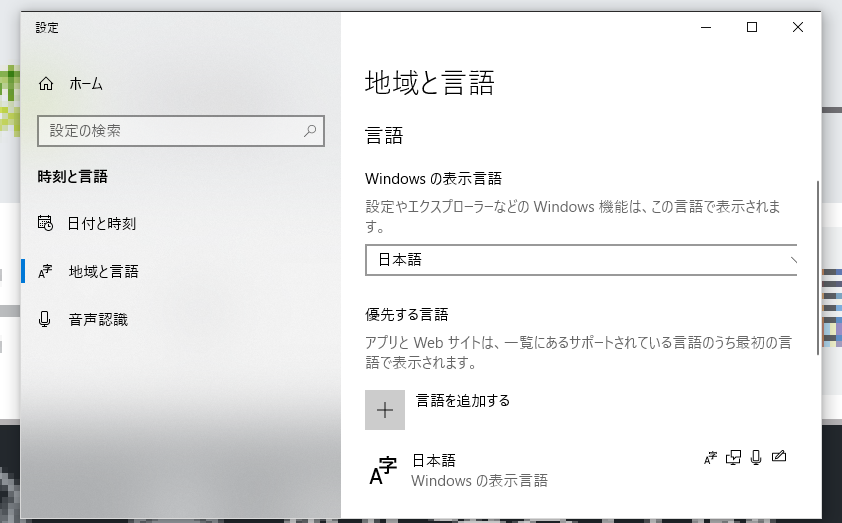The height and width of the screenshot is (523, 842).
Task: Go to ホーム settings home
Action: pos(86,84)
